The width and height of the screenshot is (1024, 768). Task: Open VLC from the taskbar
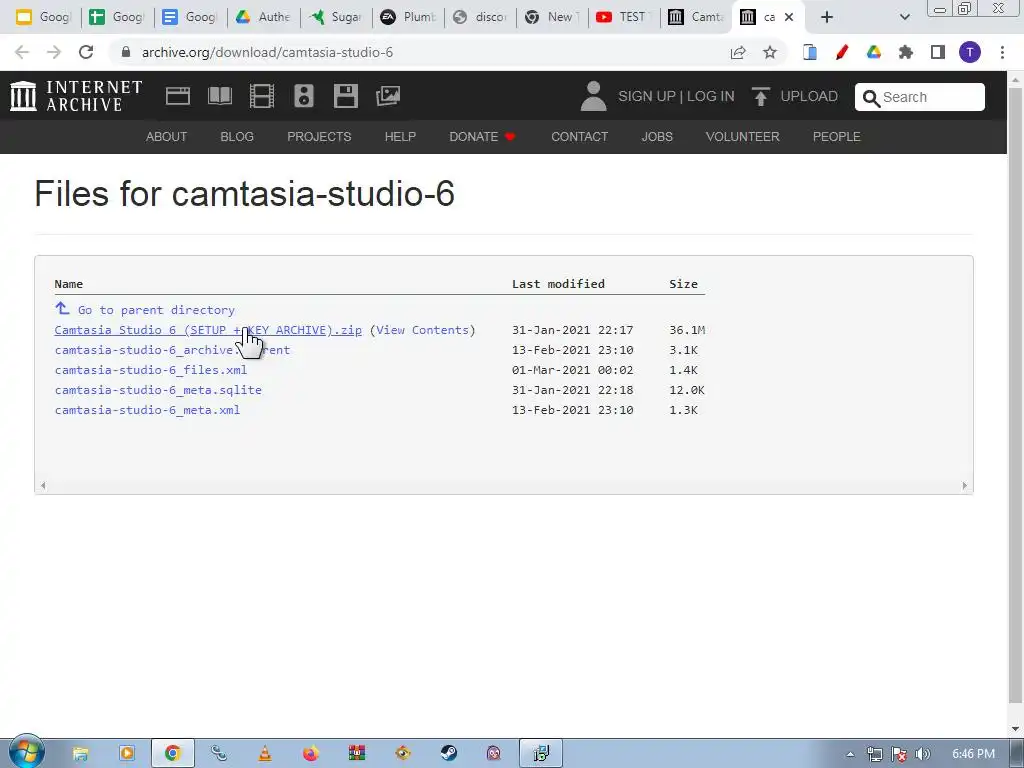pos(265,754)
